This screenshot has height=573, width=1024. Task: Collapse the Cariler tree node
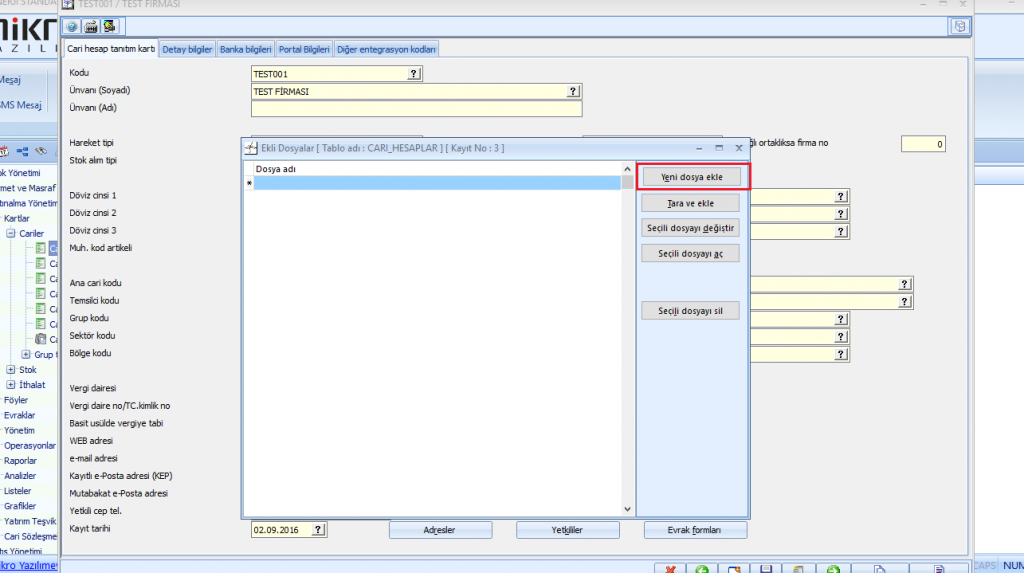click(x=11, y=233)
